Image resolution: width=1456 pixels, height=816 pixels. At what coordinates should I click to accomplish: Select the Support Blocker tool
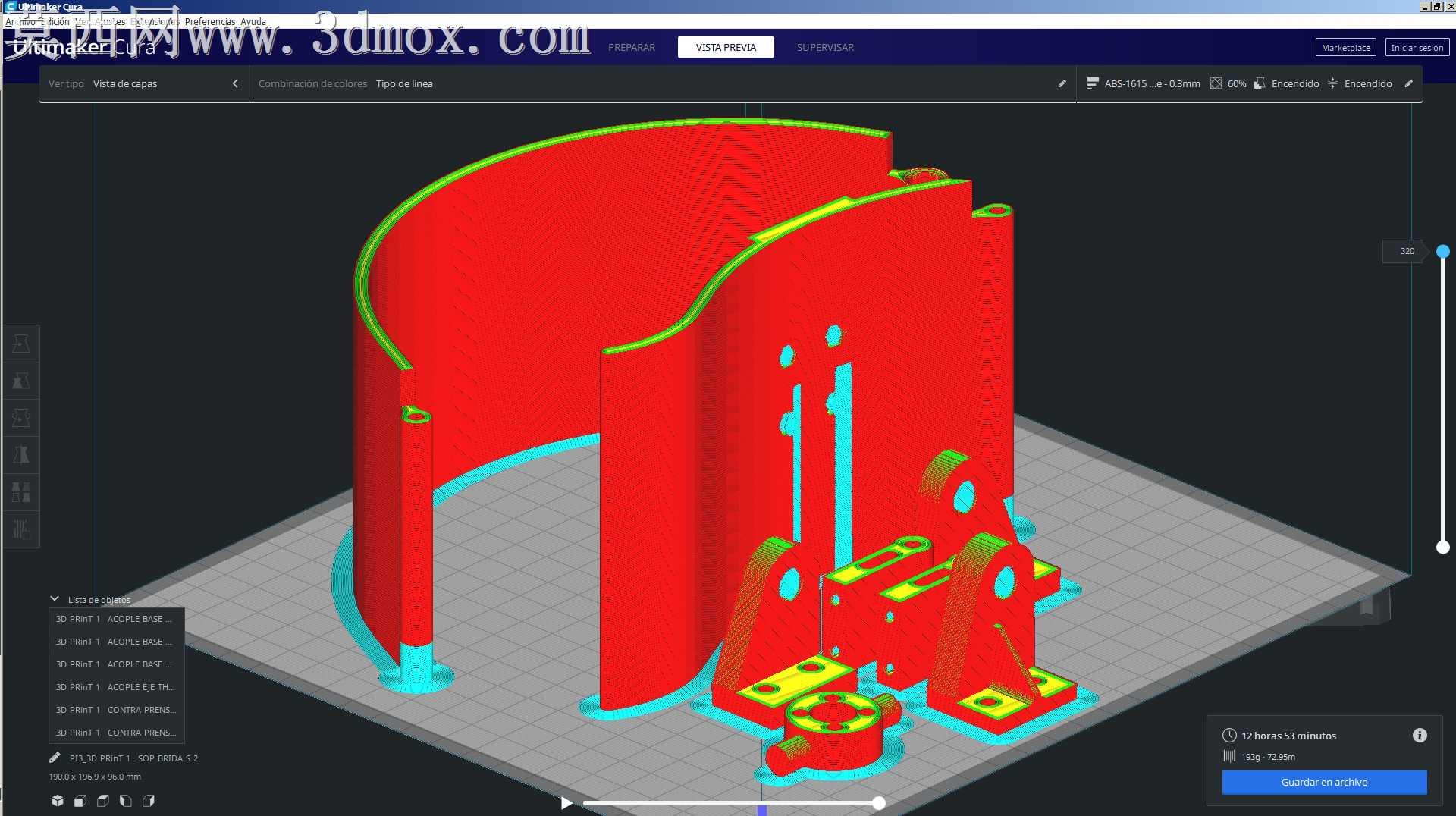[x=21, y=529]
